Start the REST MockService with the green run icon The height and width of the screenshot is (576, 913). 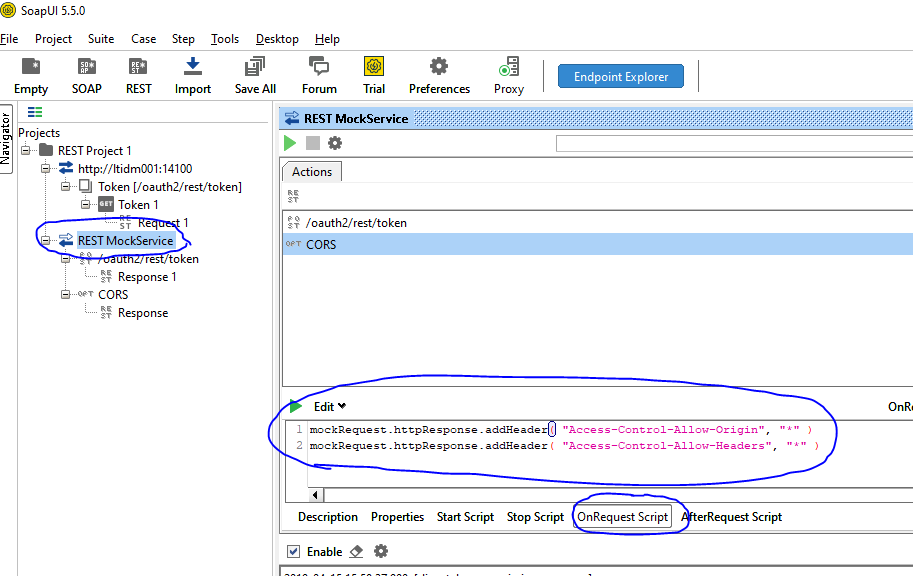point(289,142)
